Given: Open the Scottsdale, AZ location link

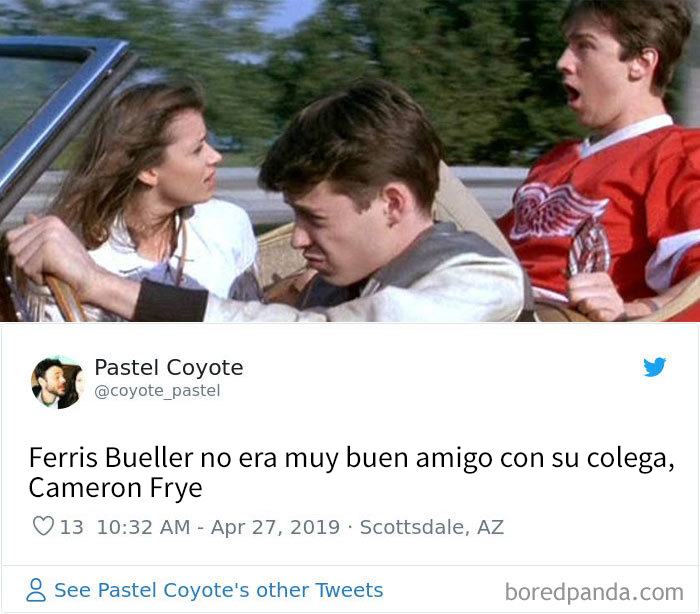Looking at the screenshot, I should pos(432,527).
